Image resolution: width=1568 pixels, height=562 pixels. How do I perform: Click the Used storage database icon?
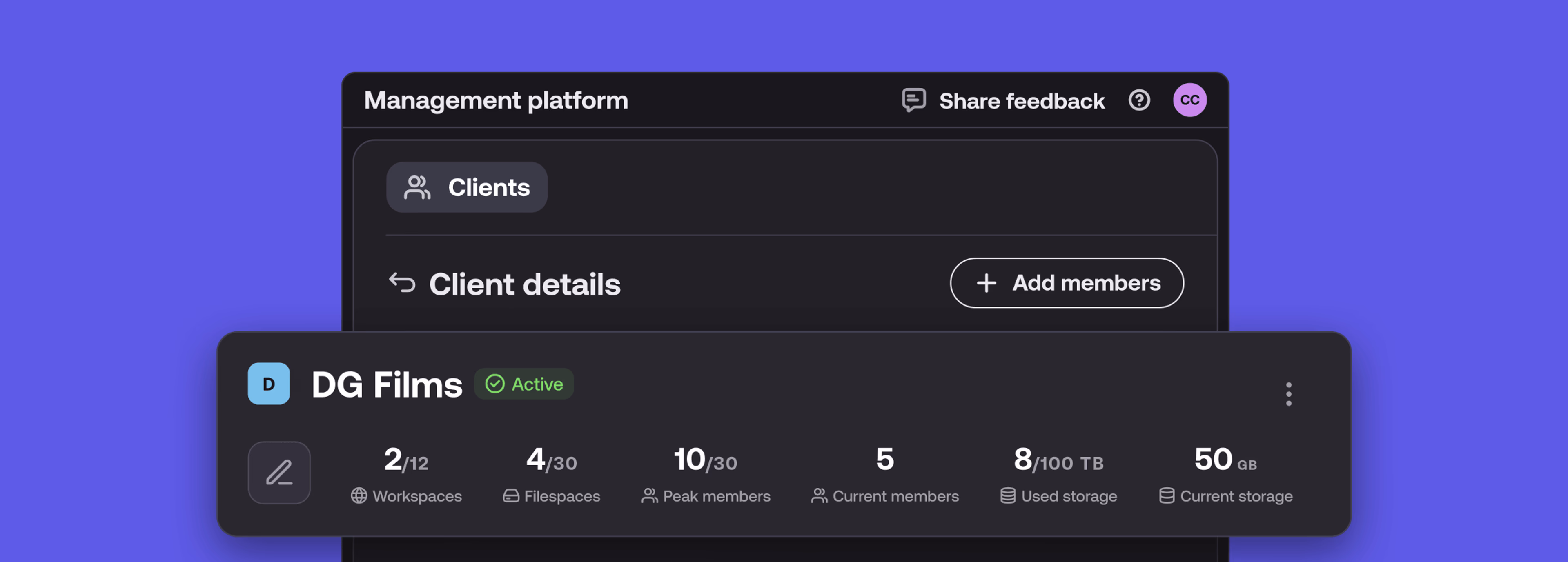[x=1008, y=496]
